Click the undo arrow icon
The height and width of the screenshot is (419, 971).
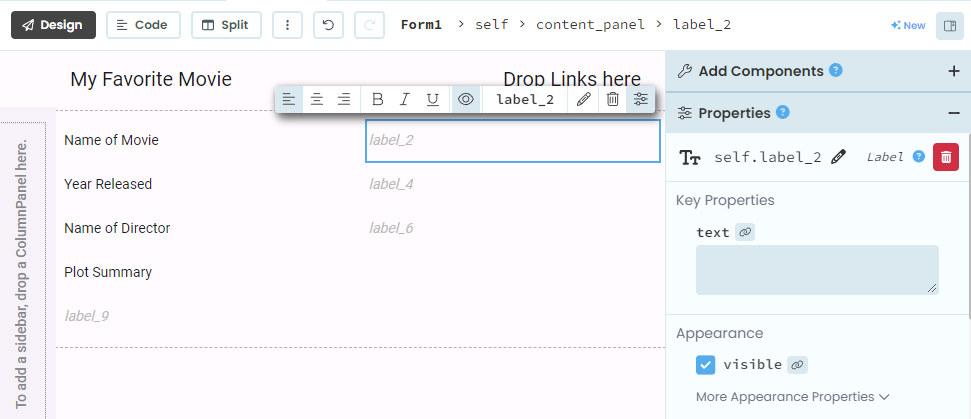click(328, 25)
